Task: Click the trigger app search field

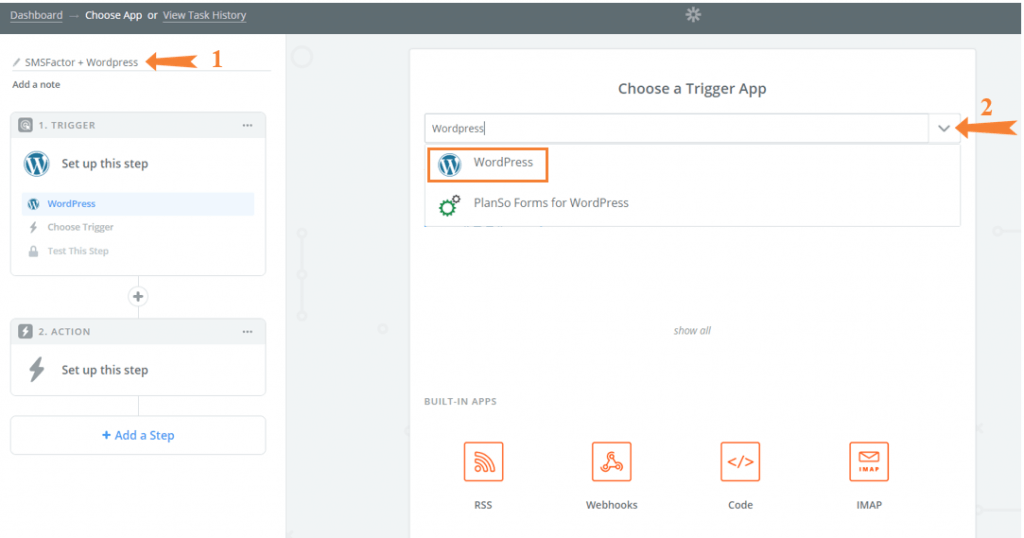Action: (677, 129)
